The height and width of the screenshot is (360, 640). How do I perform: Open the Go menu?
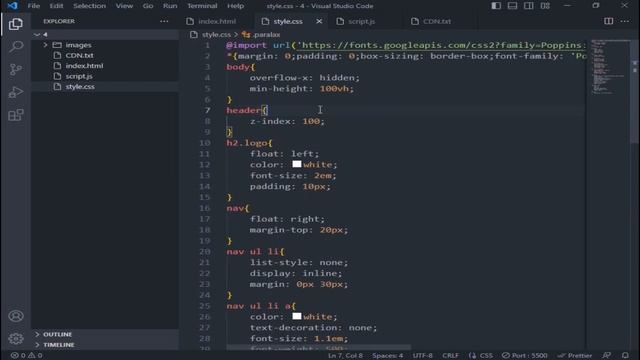pos(148,6)
